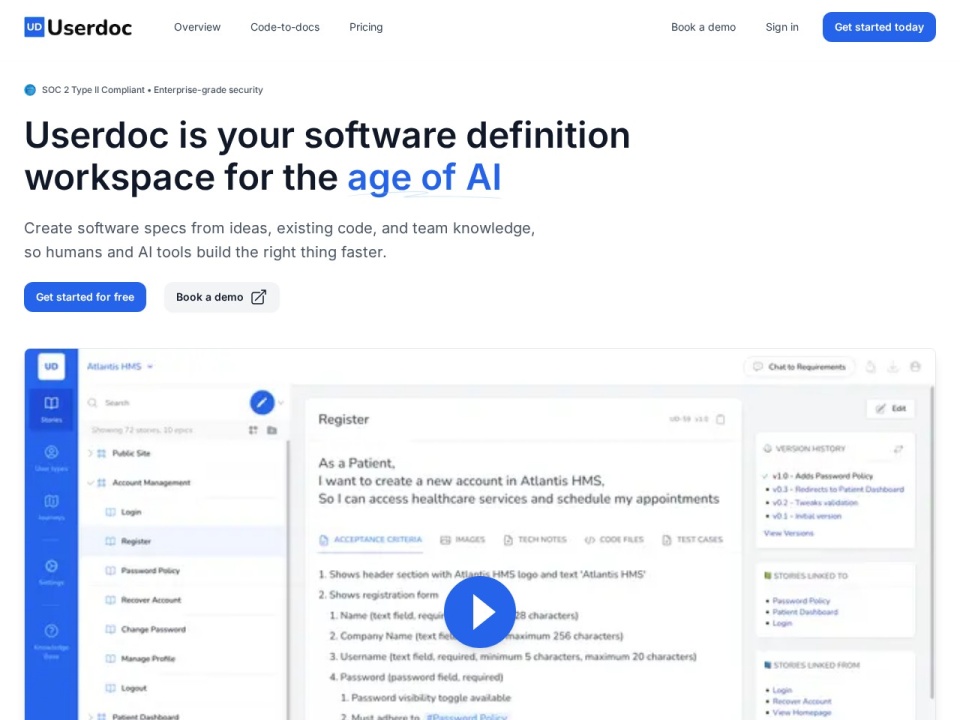The width and height of the screenshot is (960, 720).
Task: Click the SOC 2 compliance badge icon
Action: [x=30, y=90]
